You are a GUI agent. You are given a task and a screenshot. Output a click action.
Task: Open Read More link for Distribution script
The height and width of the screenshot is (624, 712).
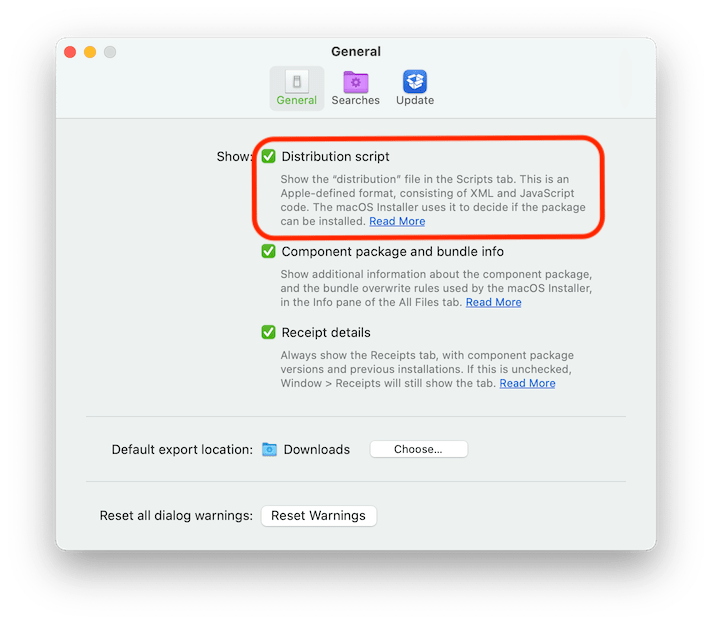pyautogui.click(x=397, y=221)
